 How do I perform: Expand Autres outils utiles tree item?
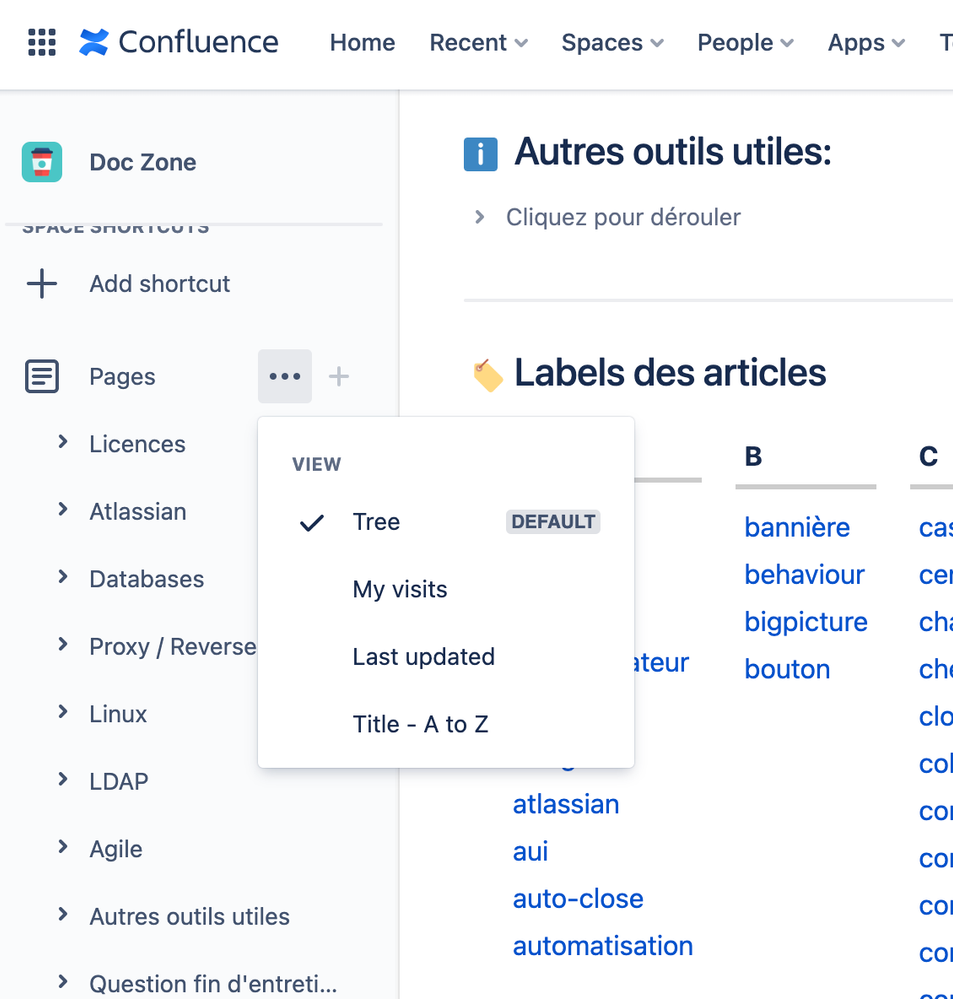pos(62,914)
